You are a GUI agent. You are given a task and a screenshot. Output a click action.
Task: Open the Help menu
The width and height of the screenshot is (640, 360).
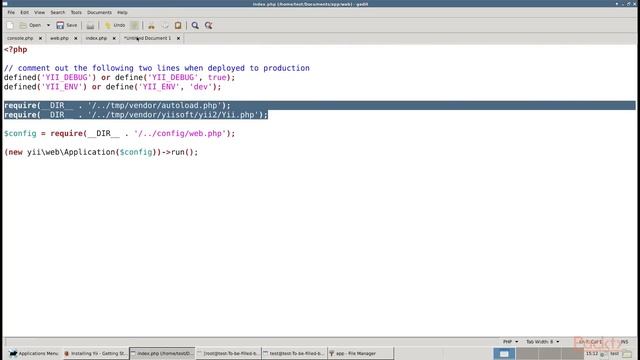click(122, 12)
